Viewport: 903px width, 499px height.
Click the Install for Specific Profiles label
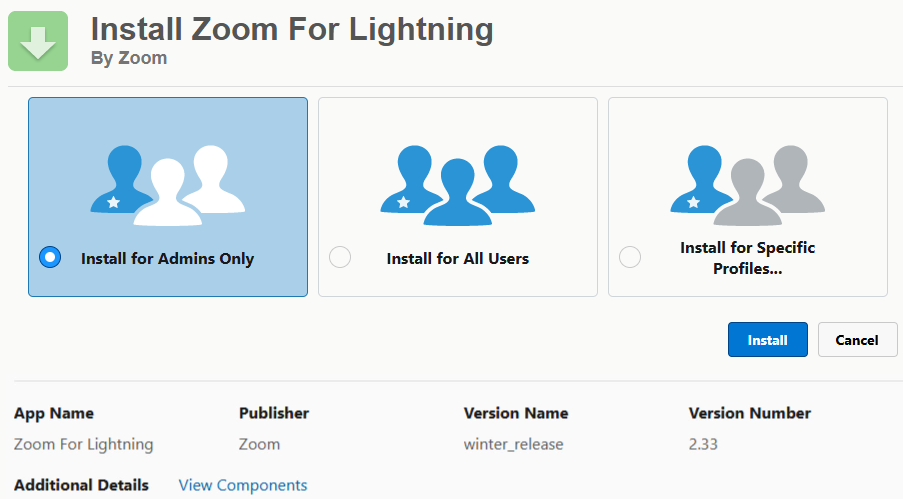coord(748,258)
